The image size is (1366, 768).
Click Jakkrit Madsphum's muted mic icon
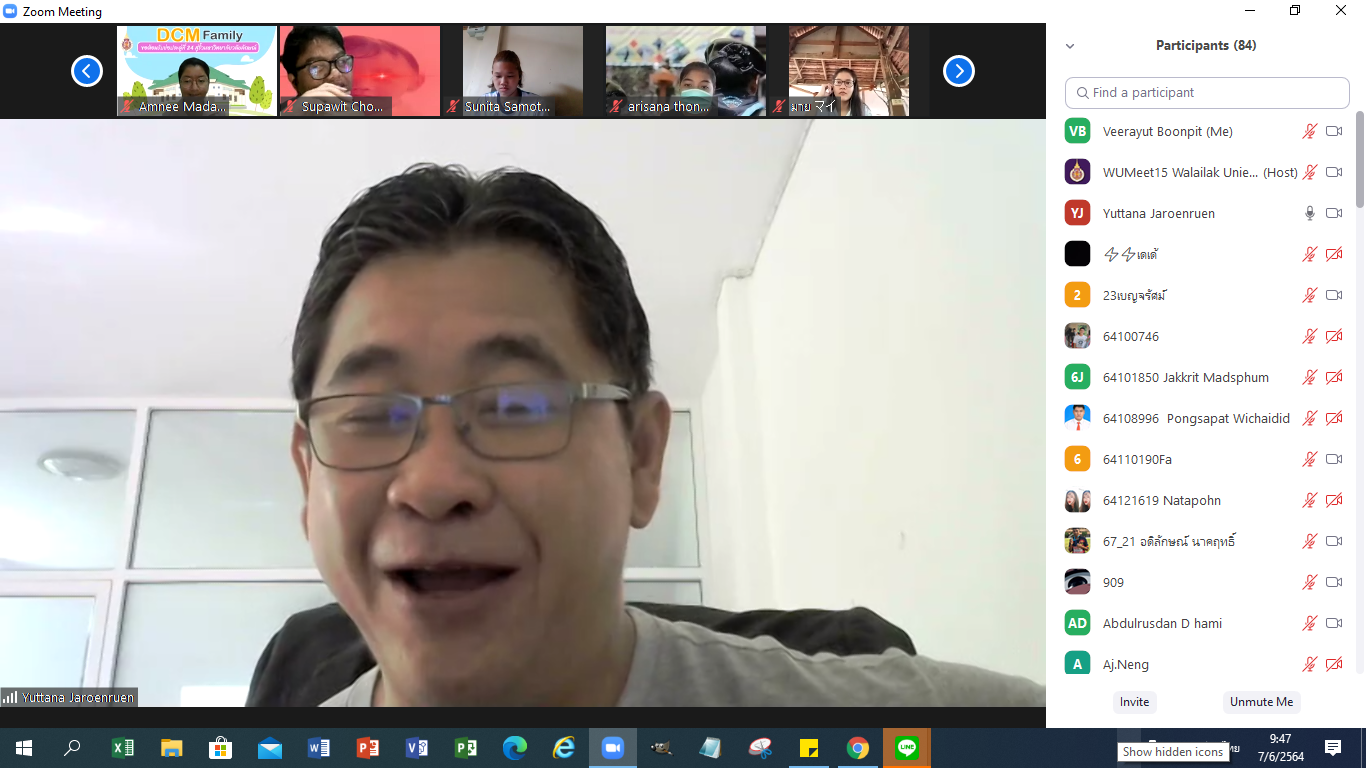1309,377
